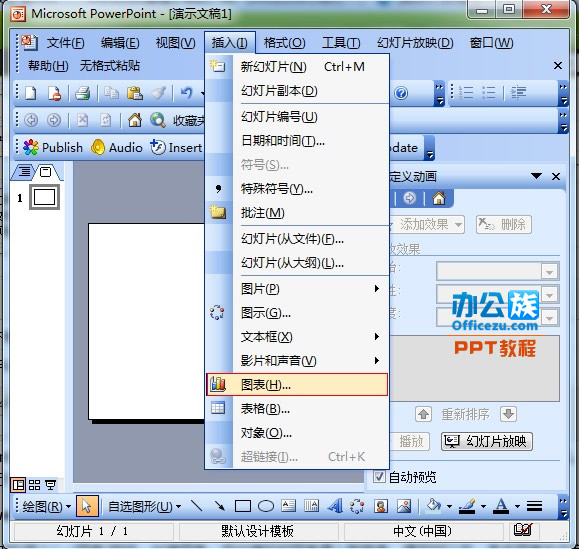579x549 pixels.
Task: Click the spelling status icon
Action: pyautogui.click(x=523, y=530)
